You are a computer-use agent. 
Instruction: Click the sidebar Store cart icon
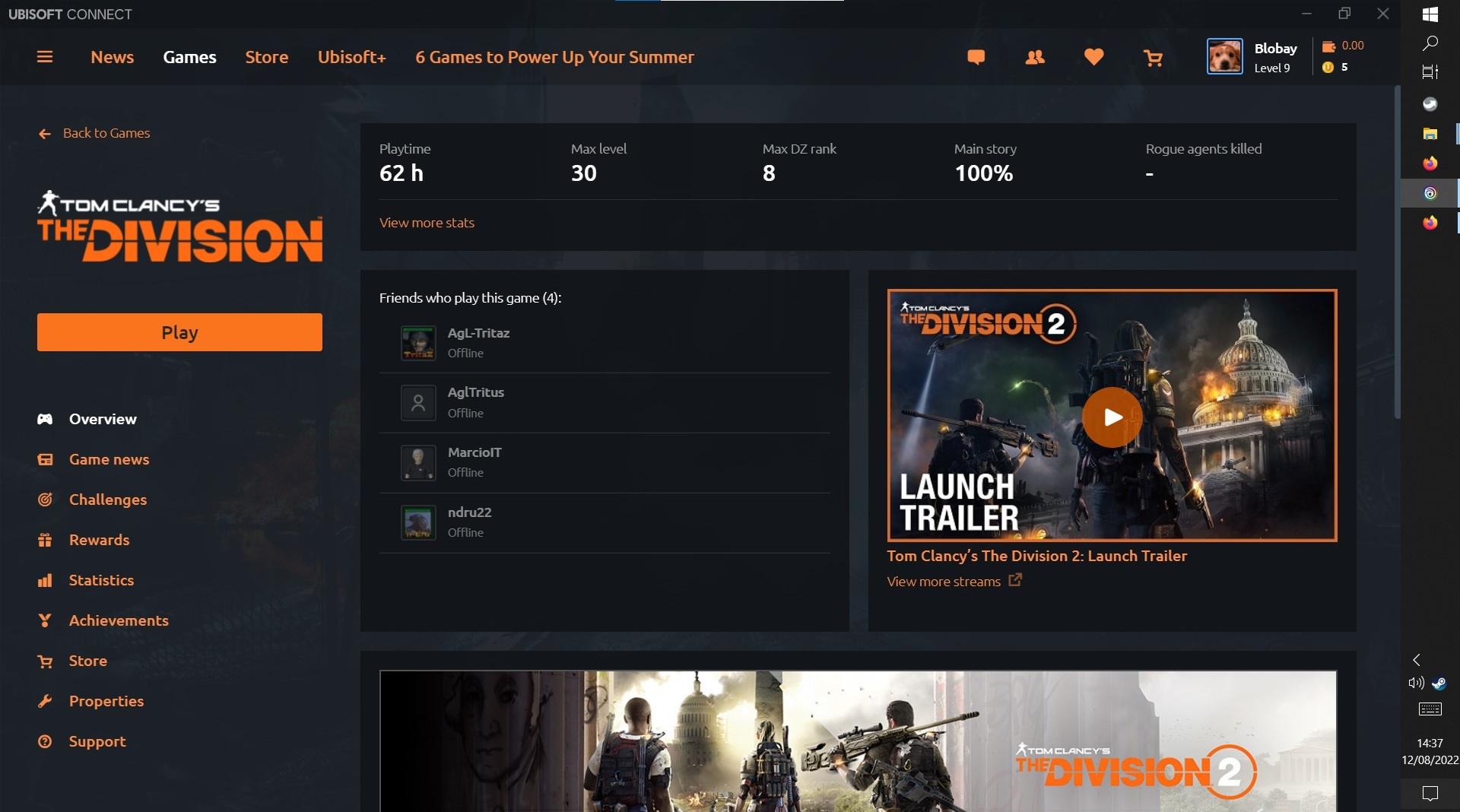click(x=45, y=661)
